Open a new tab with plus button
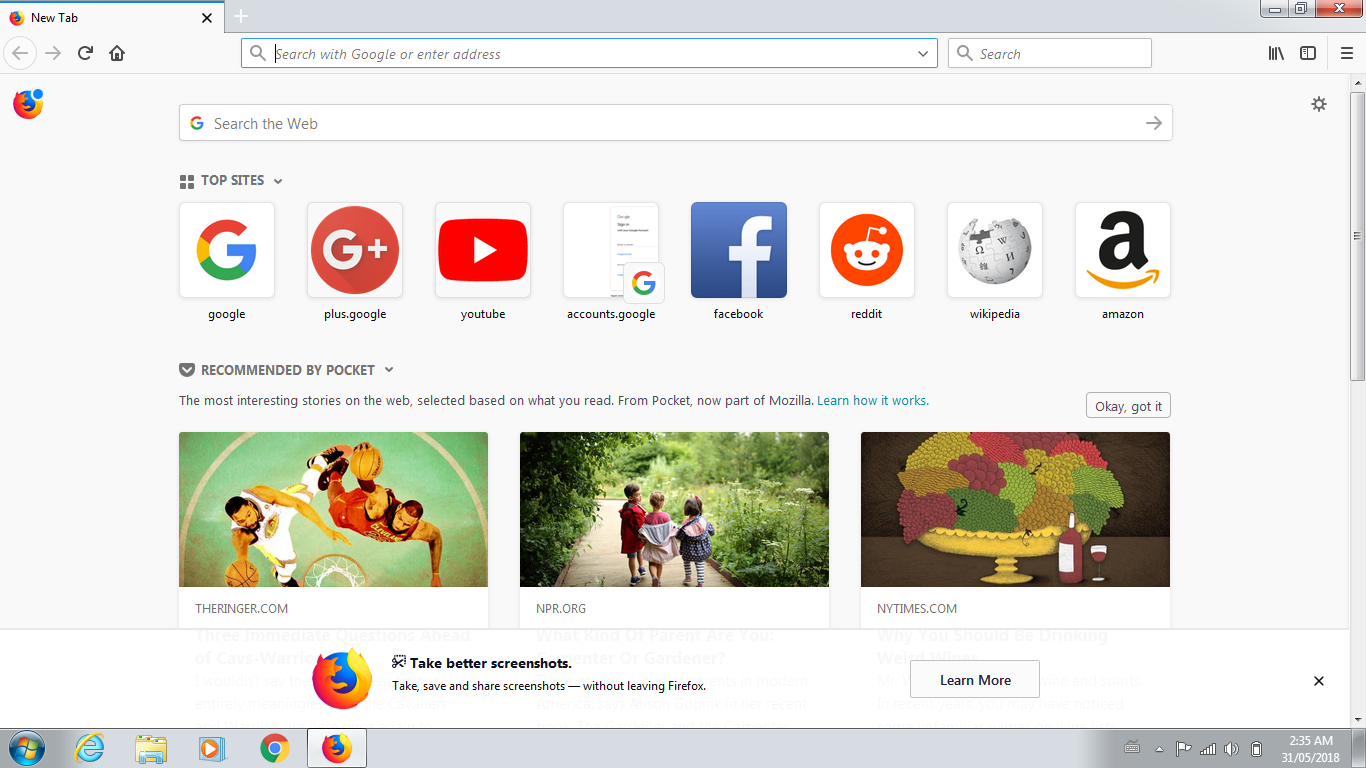 [x=241, y=17]
